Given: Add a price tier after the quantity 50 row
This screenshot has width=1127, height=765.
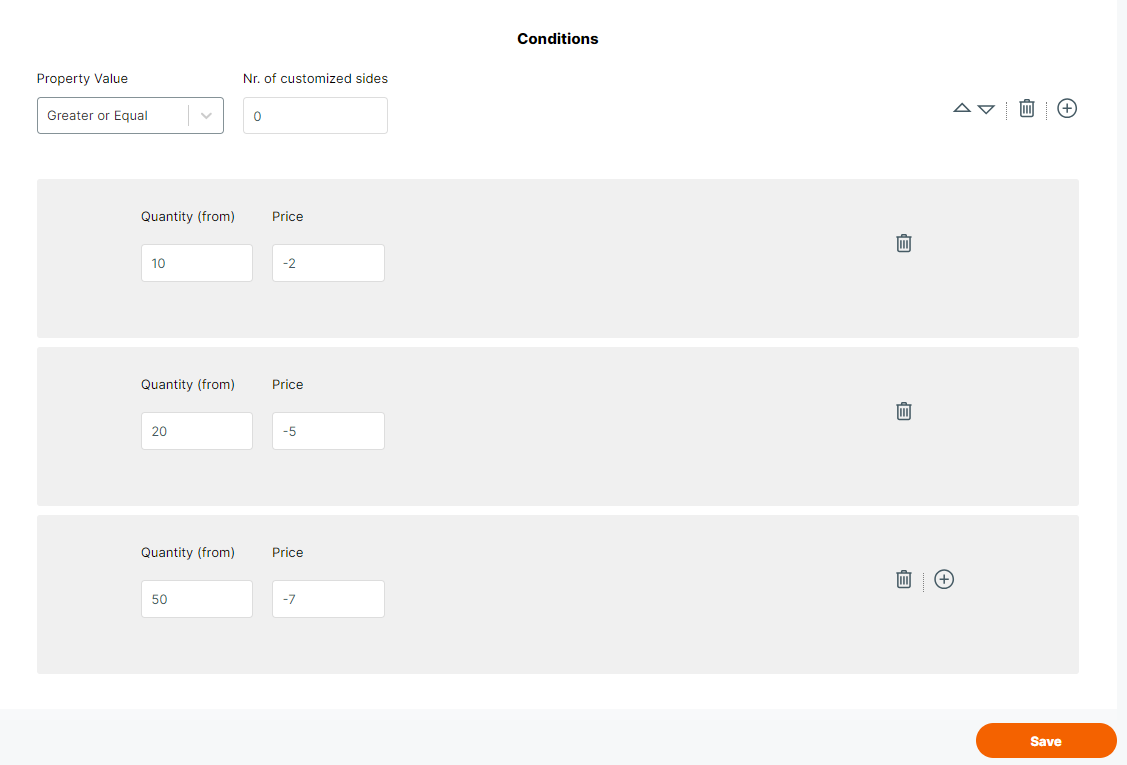Looking at the screenshot, I should tap(944, 580).
